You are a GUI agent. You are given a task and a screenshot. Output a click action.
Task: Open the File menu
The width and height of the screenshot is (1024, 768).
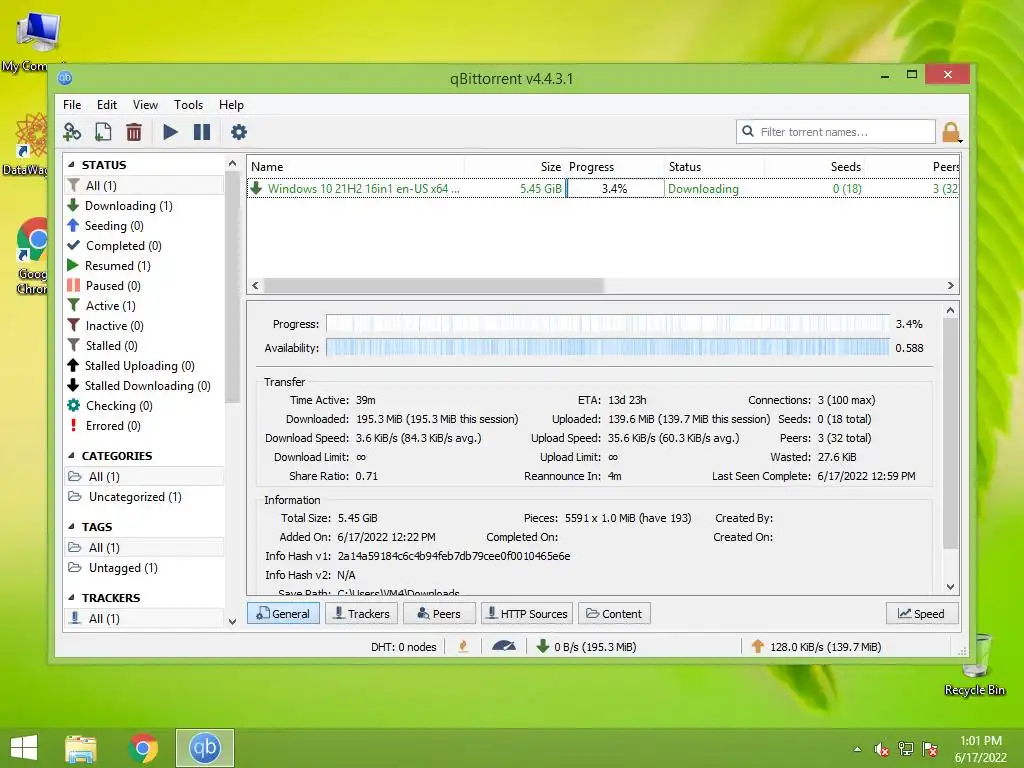[x=72, y=104]
